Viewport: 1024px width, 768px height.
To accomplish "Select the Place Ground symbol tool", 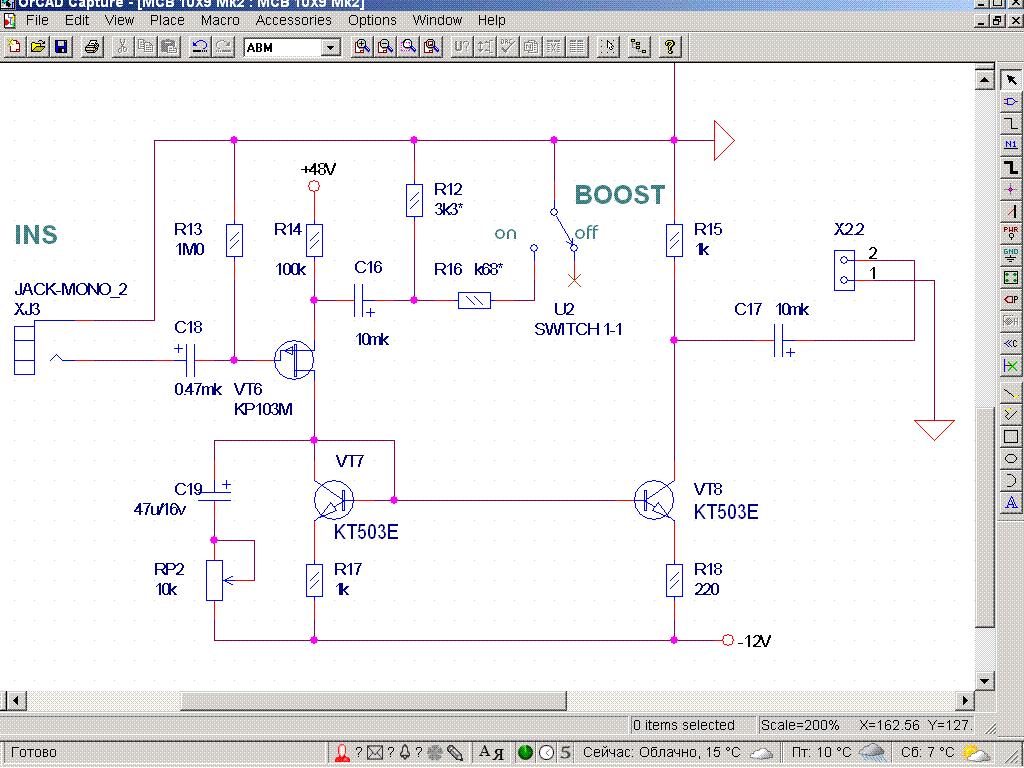I will click(1011, 254).
